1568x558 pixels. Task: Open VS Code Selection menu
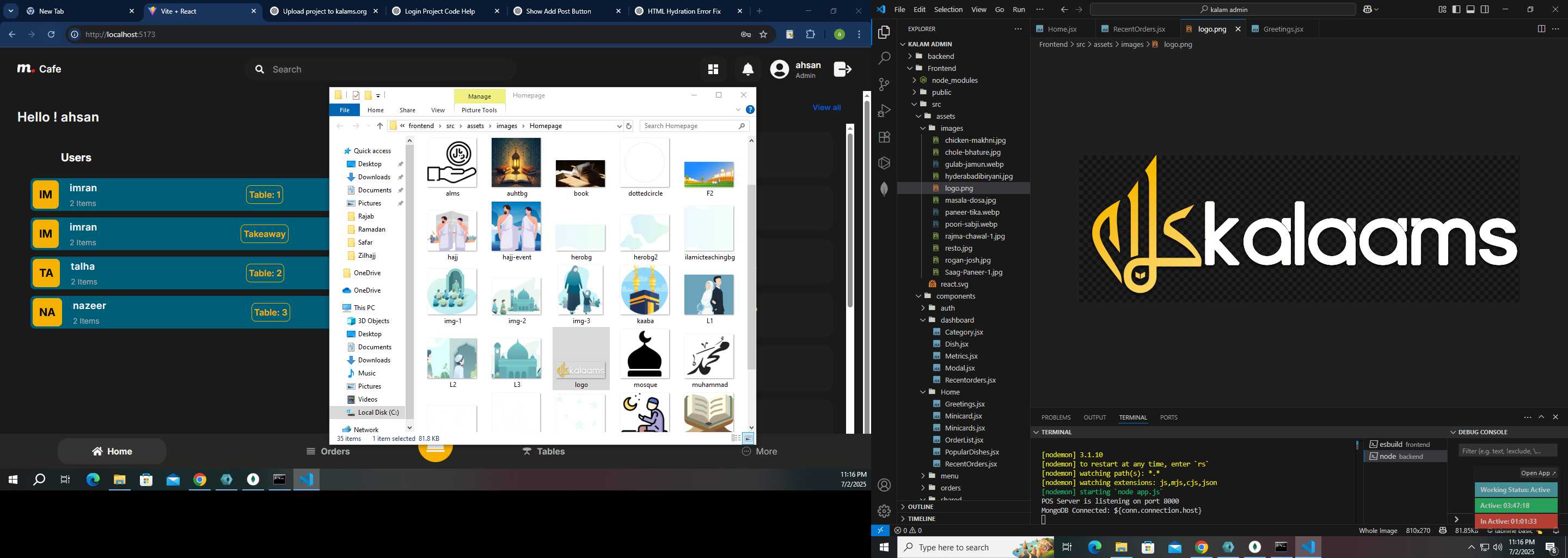pyautogui.click(x=948, y=10)
